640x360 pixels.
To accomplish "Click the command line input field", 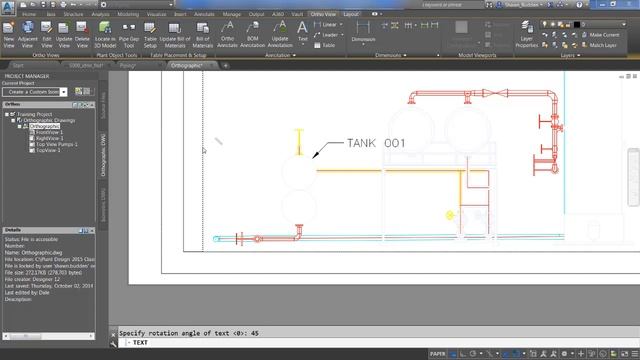I will (380, 343).
